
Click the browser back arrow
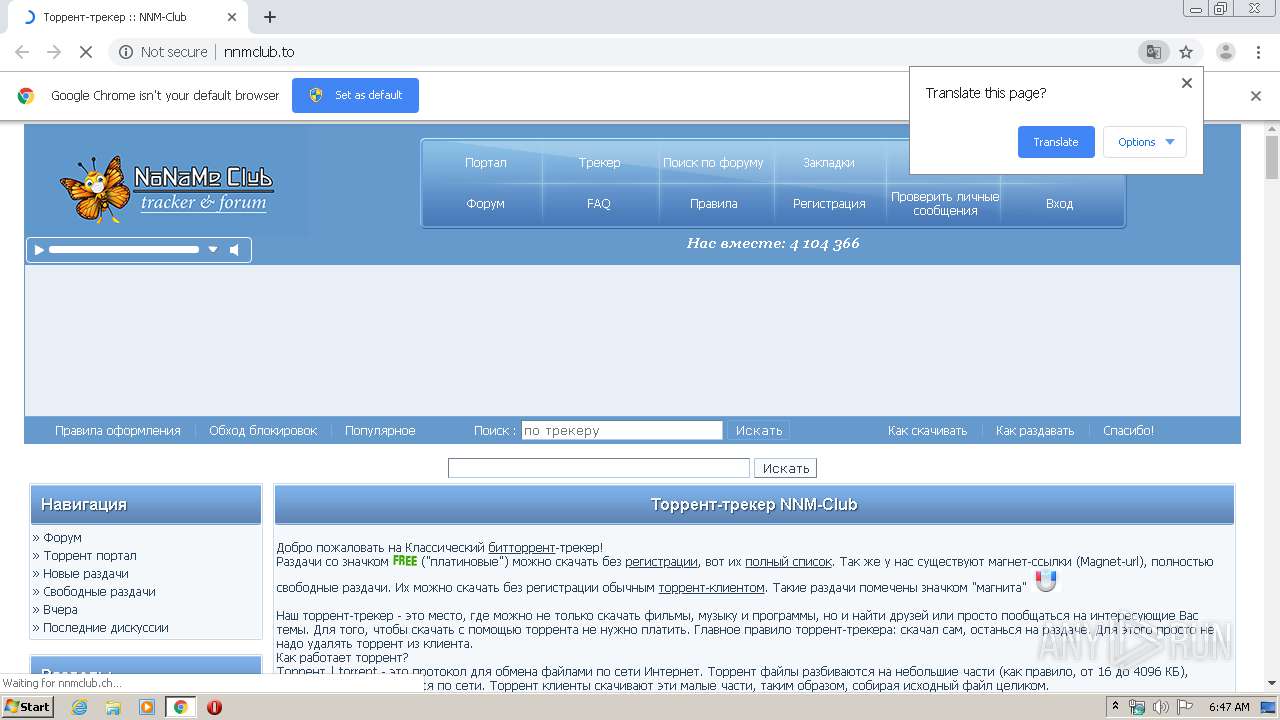click(22, 52)
